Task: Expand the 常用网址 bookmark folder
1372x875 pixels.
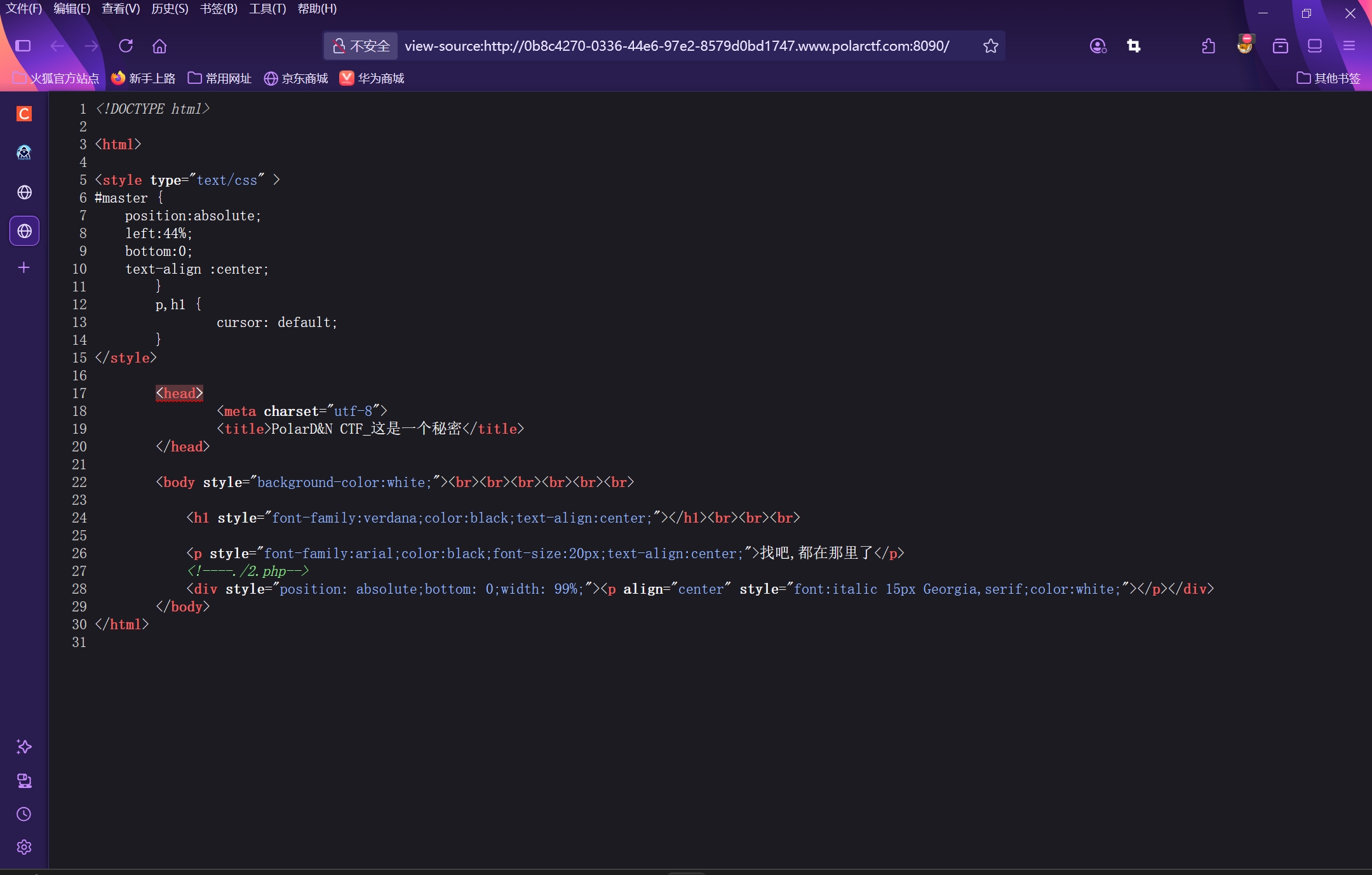Action: click(220, 78)
